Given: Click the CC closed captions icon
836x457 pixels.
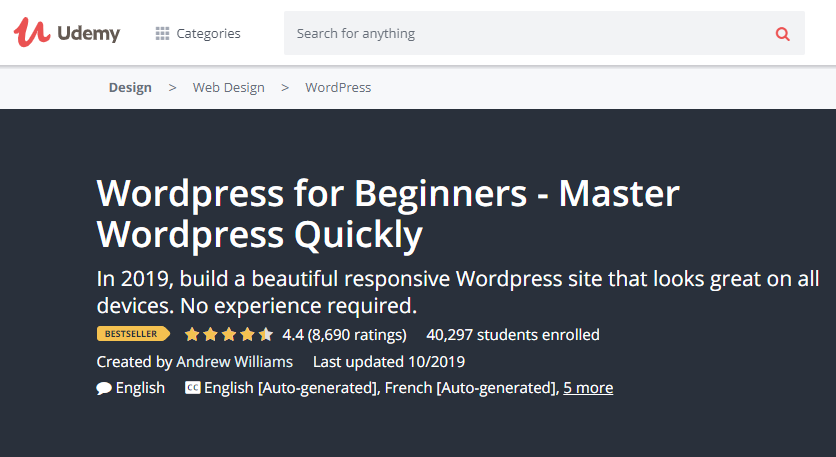Looking at the screenshot, I should (x=192, y=388).
